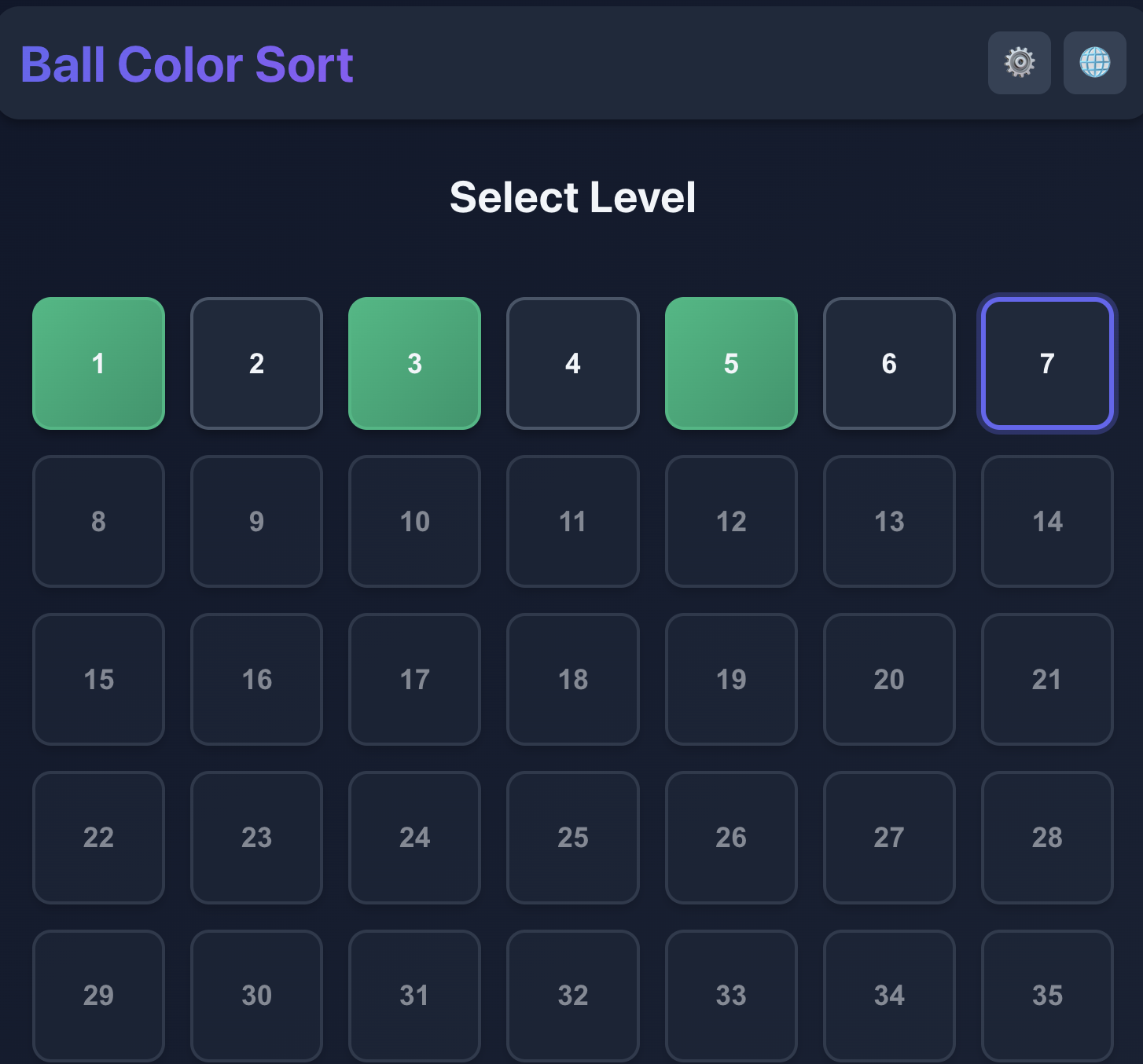Click locked level 8 tile
This screenshot has width=1143, height=1064.
[98, 521]
